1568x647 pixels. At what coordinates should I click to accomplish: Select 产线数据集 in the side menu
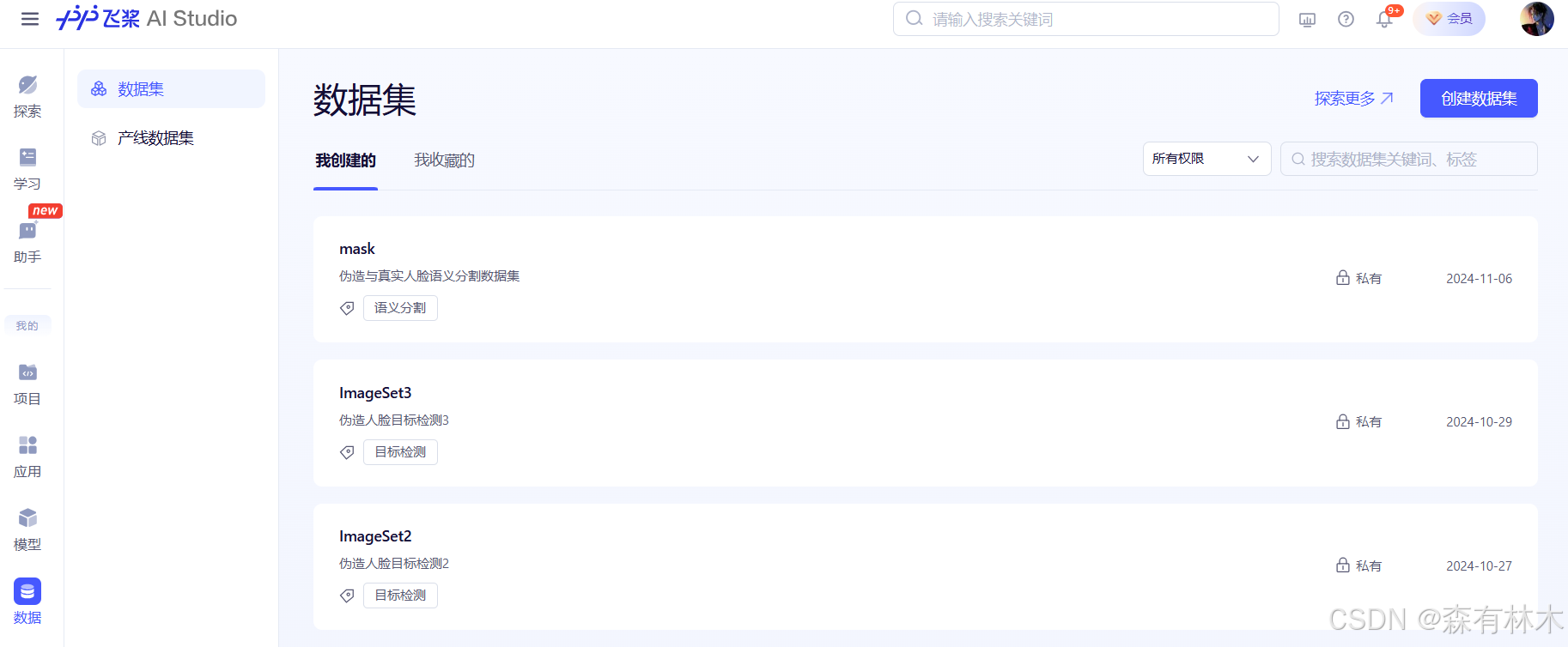coord(171,138)
